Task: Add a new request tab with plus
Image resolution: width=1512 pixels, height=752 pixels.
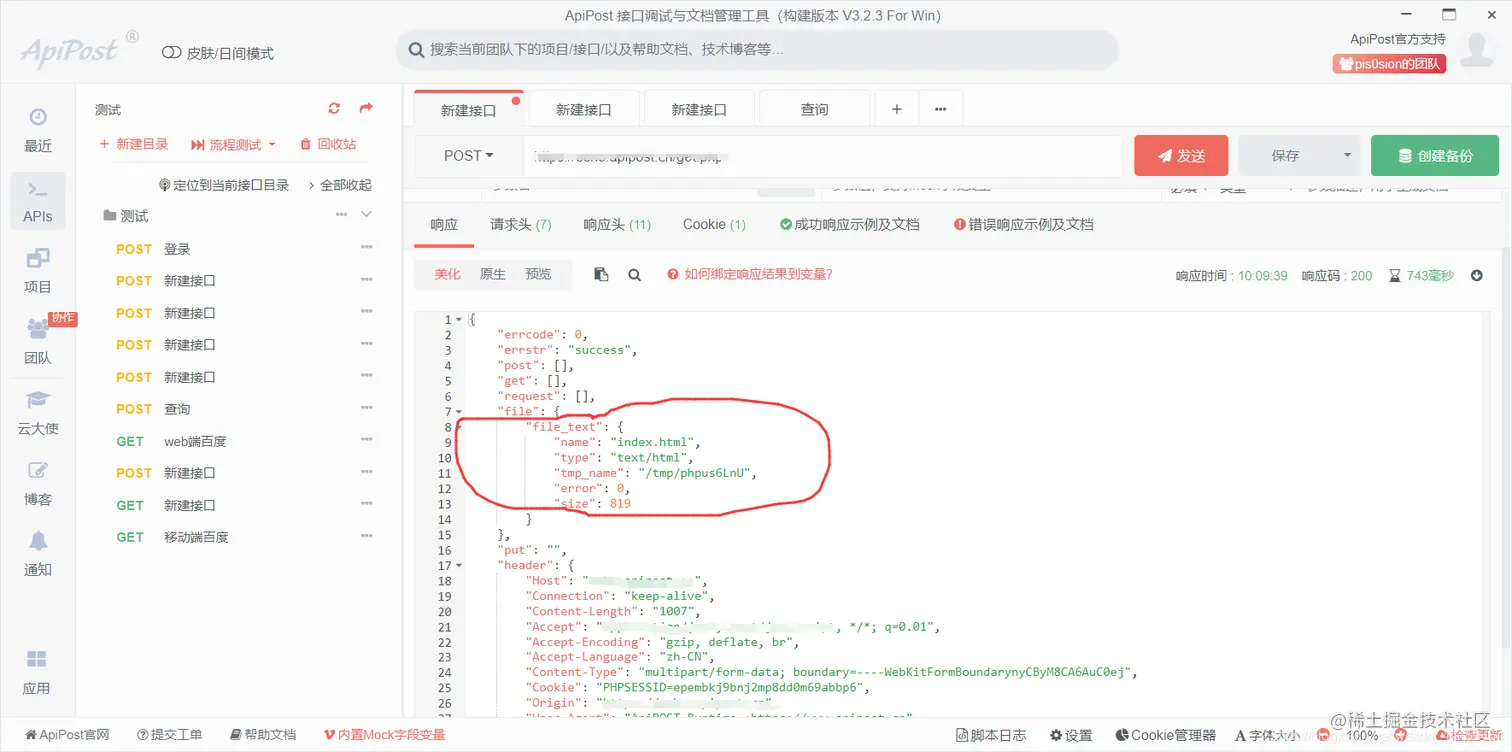Action: pos(897,109)
